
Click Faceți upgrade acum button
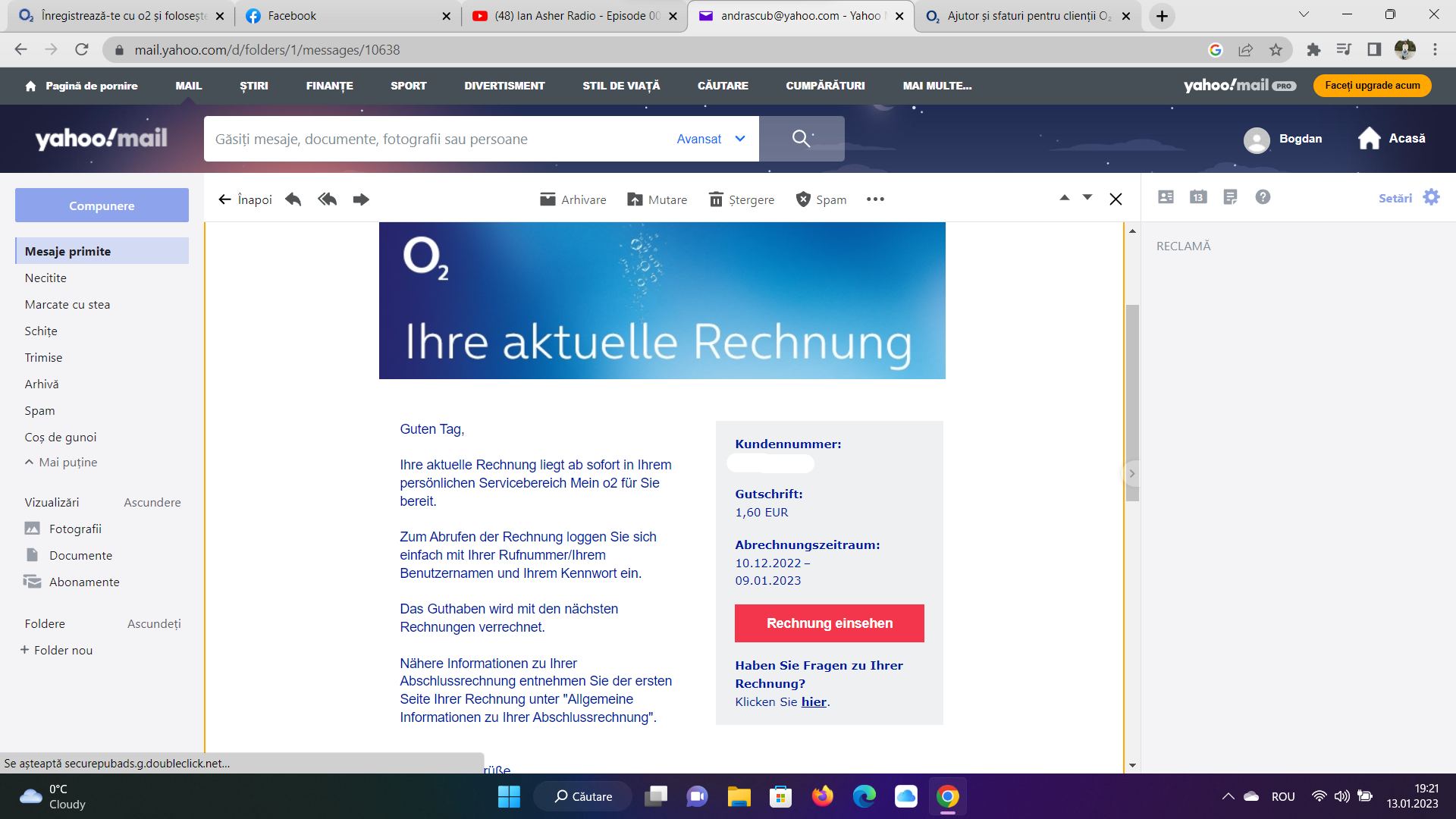tap(1373, 86)
